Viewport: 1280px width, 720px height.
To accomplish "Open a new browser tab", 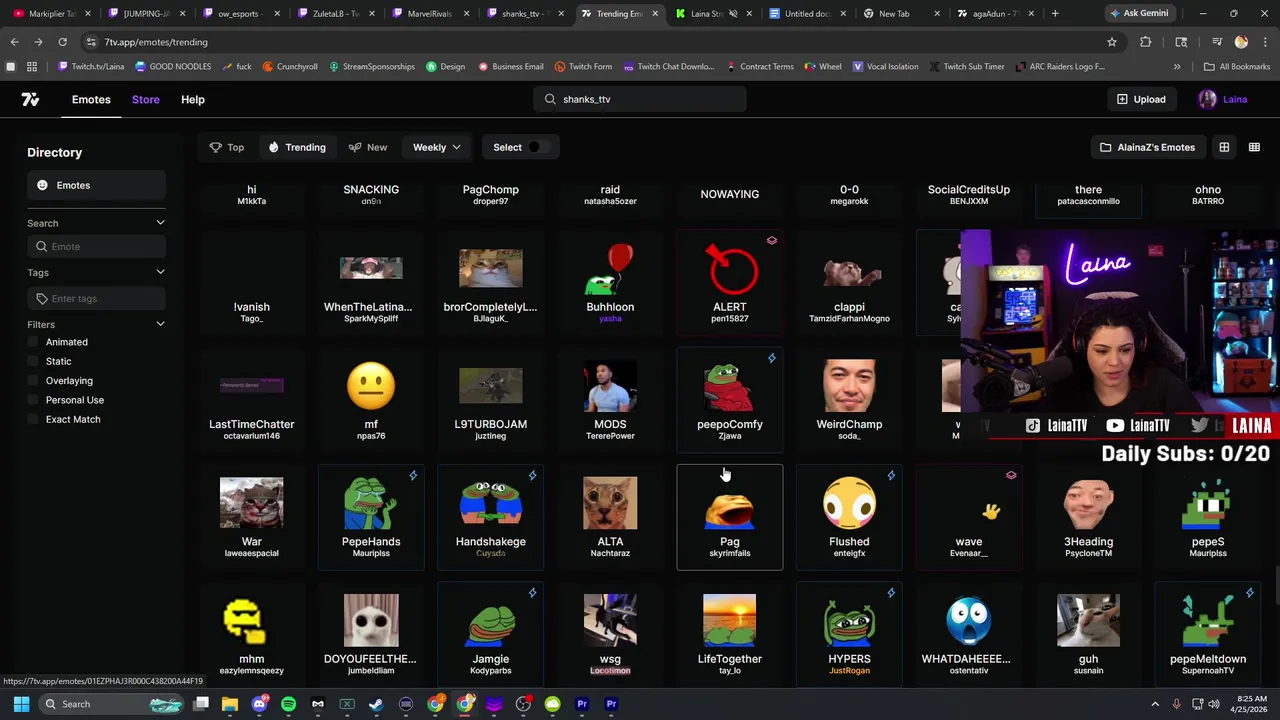I will click(1055, 14).
